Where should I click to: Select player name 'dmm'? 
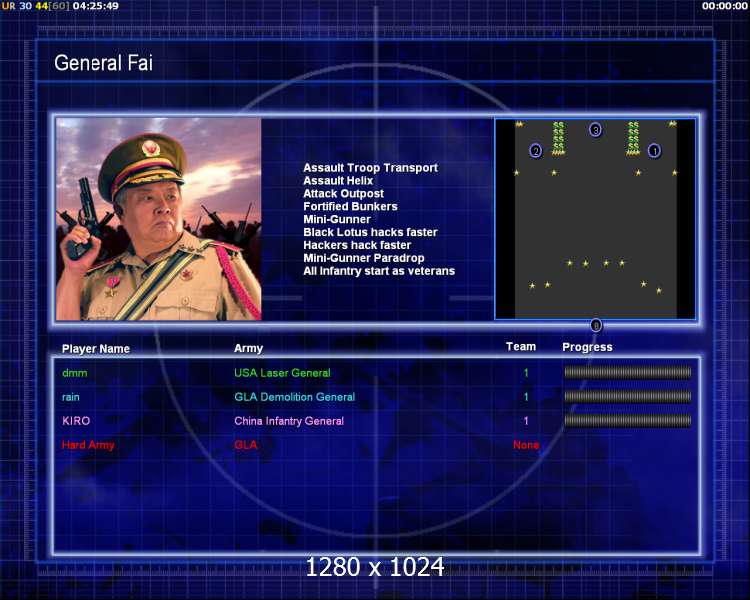point(75,373)
